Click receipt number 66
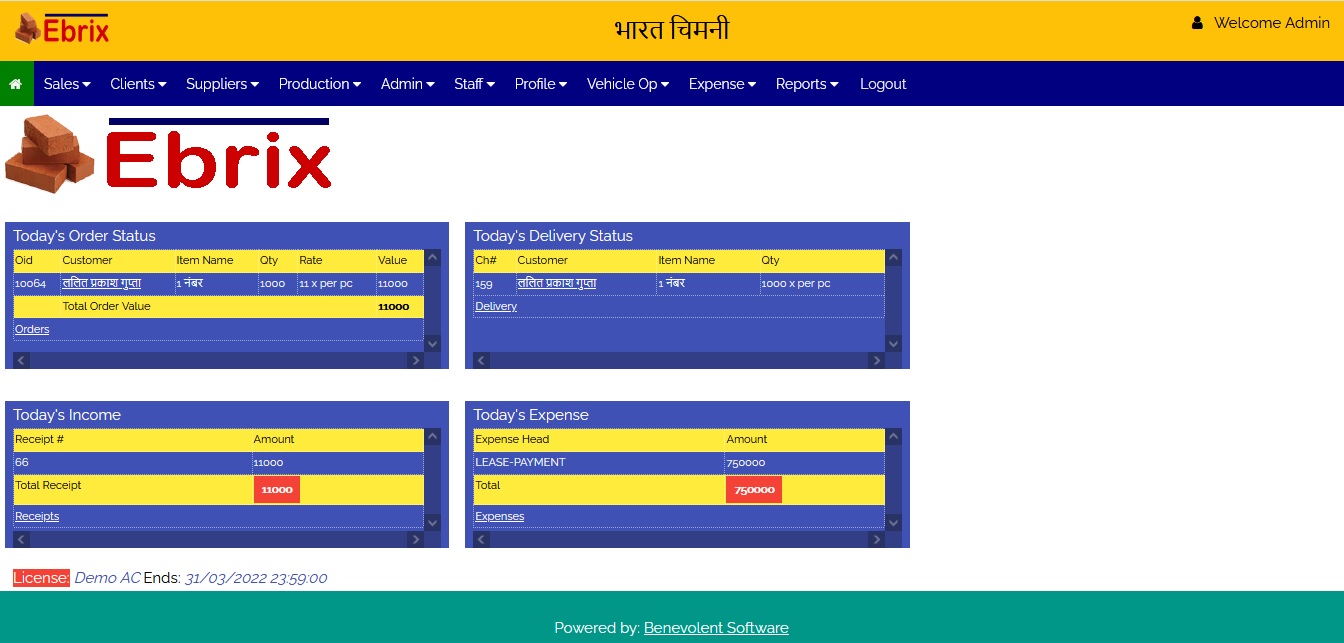 click(x=22, y=463)
